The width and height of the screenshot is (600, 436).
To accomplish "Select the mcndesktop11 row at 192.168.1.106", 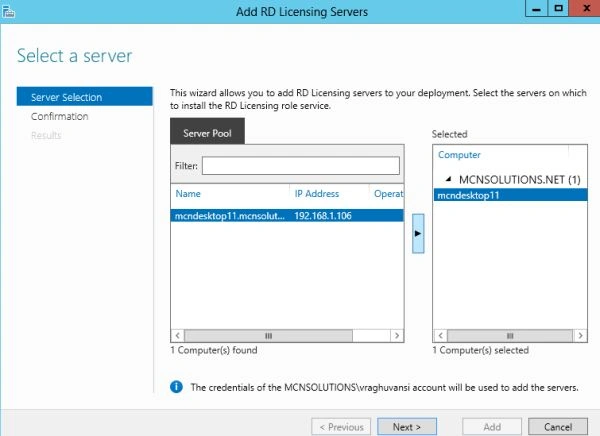I will coord(287,216).
